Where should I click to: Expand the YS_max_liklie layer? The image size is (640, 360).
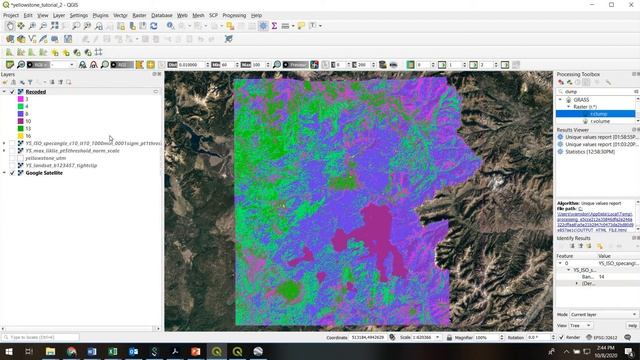tap(4, 151)
